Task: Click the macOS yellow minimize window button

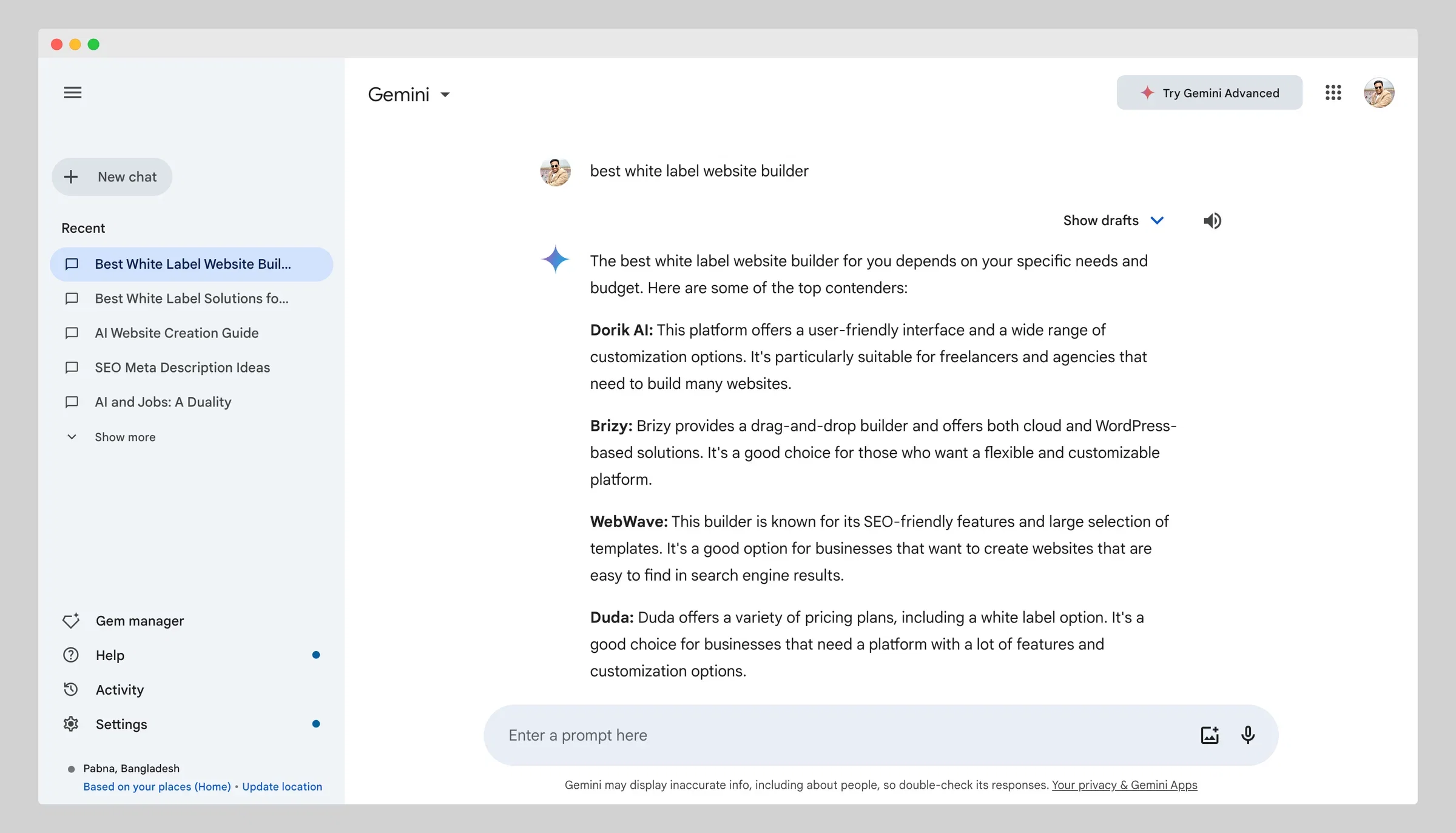Action: [75, 44]
